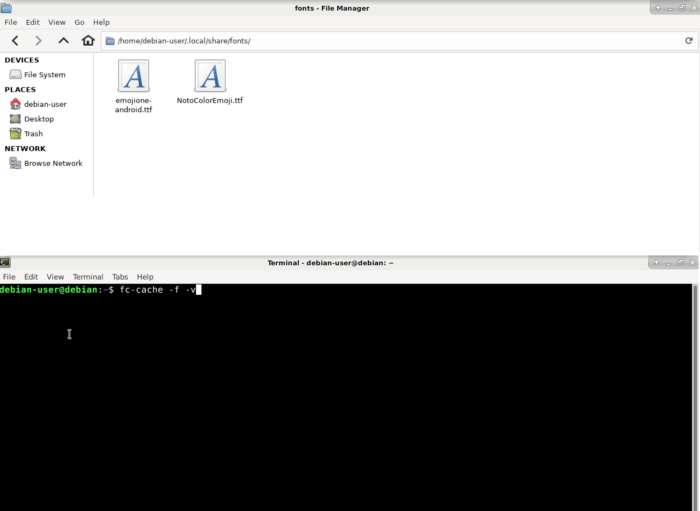Open Help menu in Terminal

click(x=145, y=277)
